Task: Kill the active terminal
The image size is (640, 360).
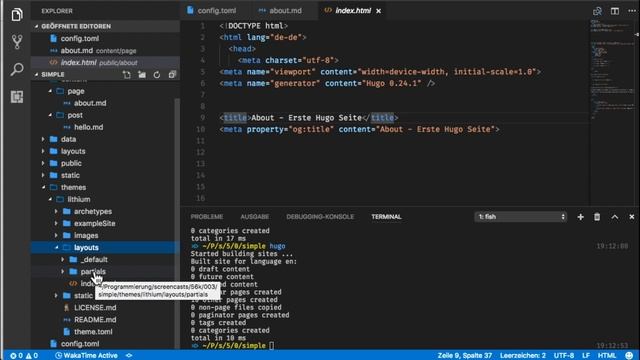Action: point(597,217)
